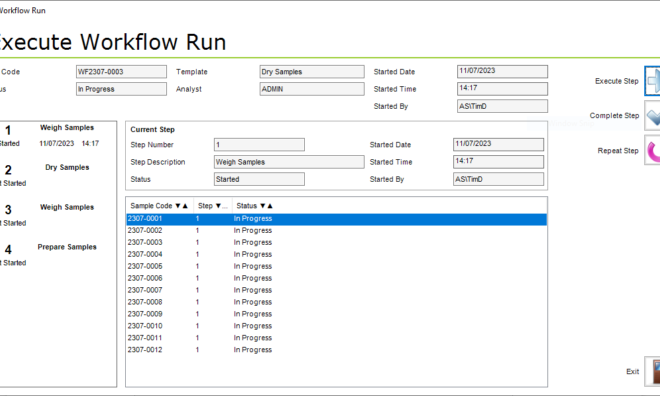
Task: Click the Template field Dry Samples
Action: point(312,72)
